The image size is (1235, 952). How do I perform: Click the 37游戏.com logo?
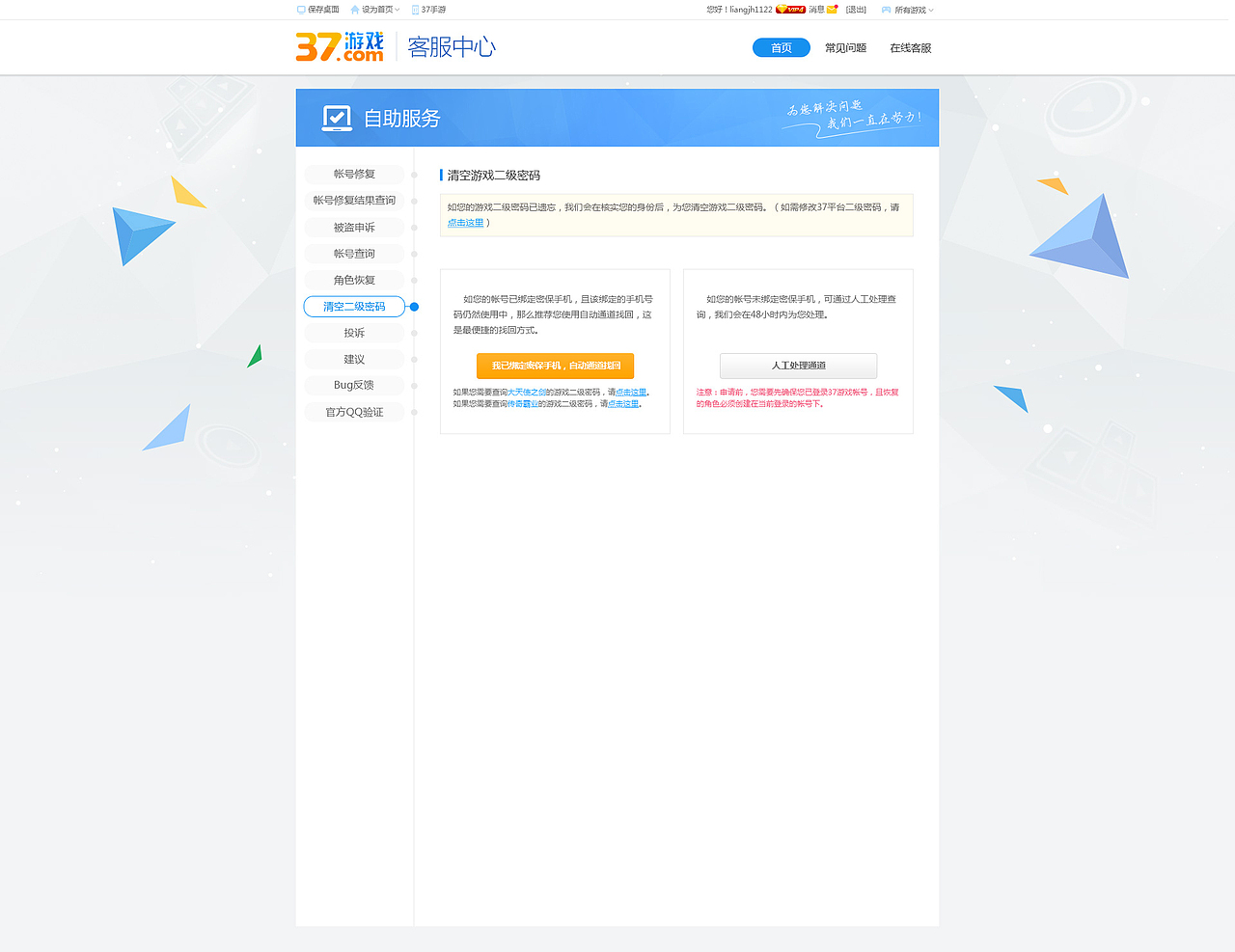[x=340, y=46]
